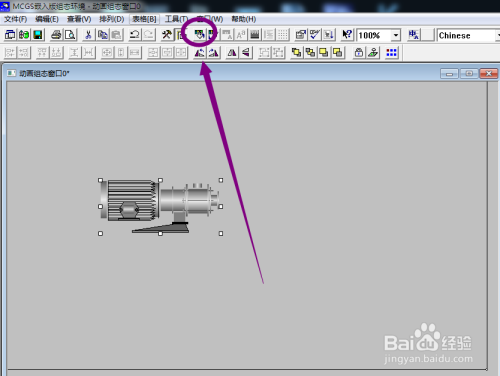Bring object to front layer icon
The height and width of the screenshot is (376, 500).
pos(296,52)
